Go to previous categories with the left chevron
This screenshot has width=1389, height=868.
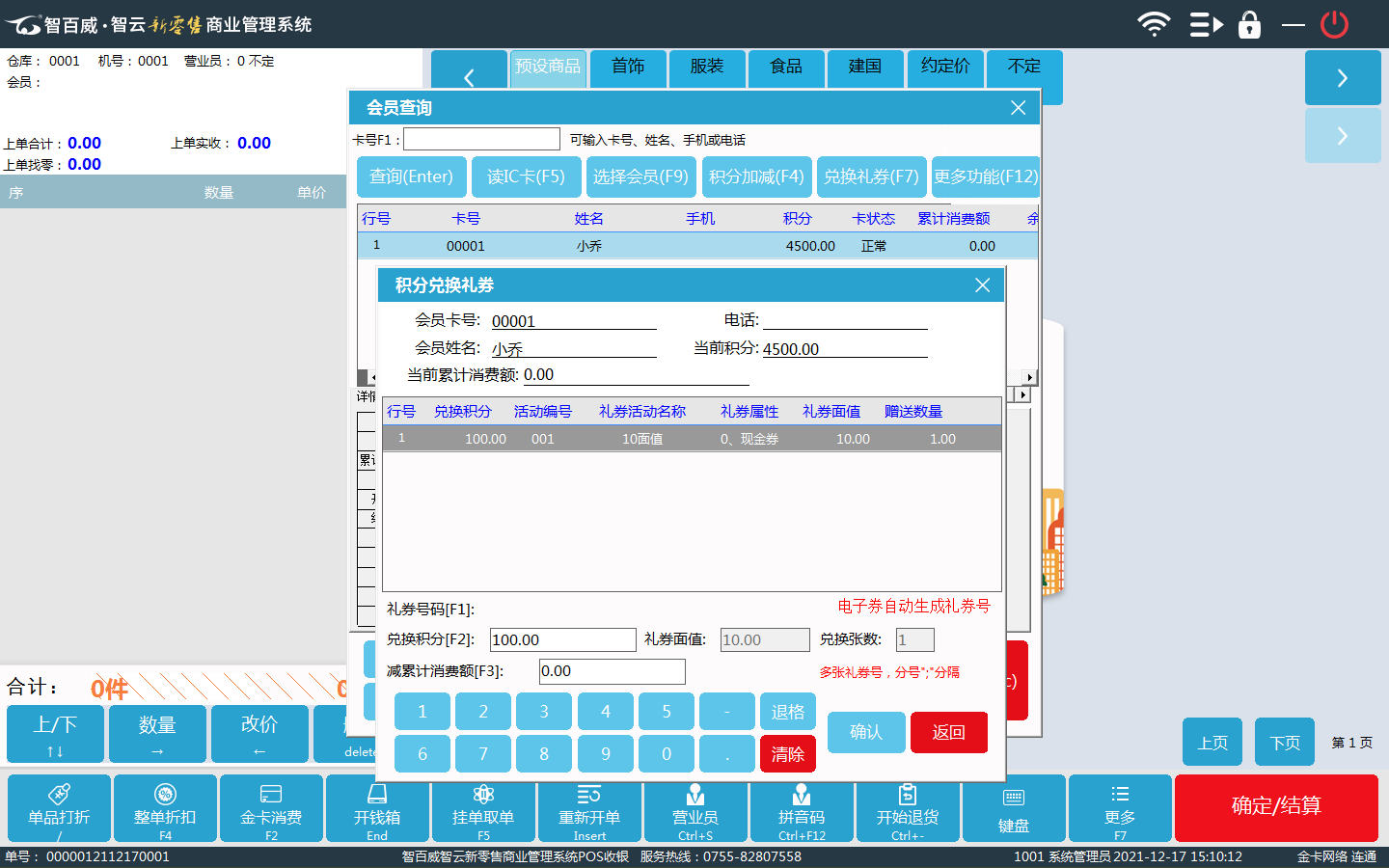pyautogui.click(x=469, y=77)
